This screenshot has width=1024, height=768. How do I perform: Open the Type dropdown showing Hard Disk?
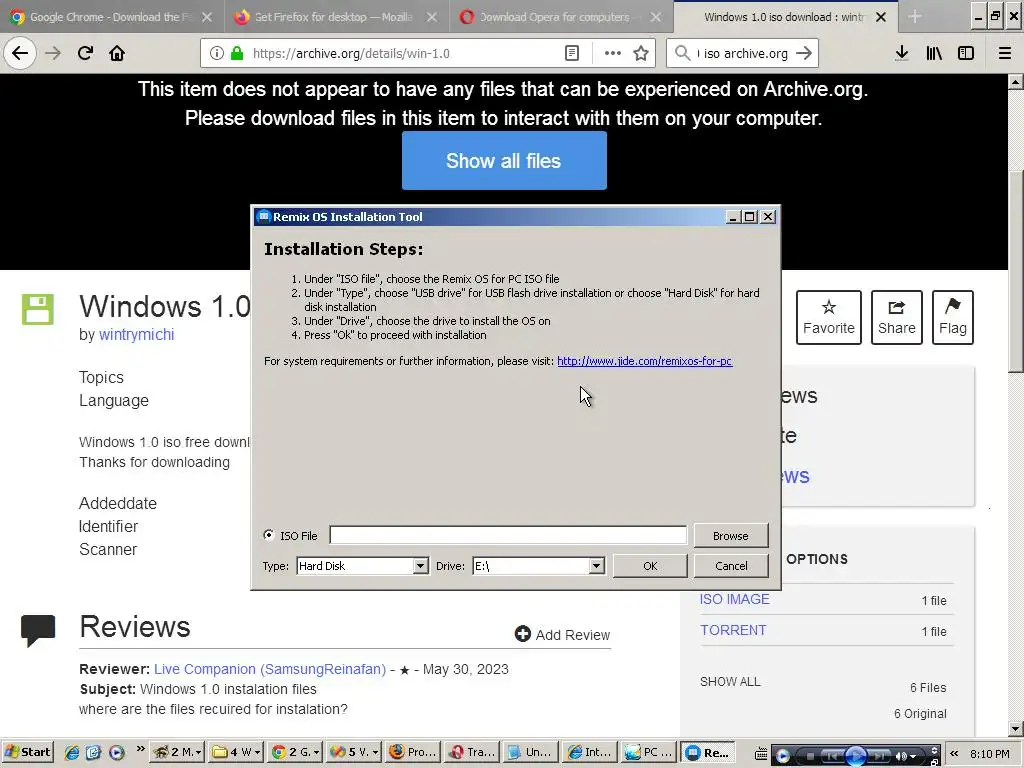click(421, 566)
